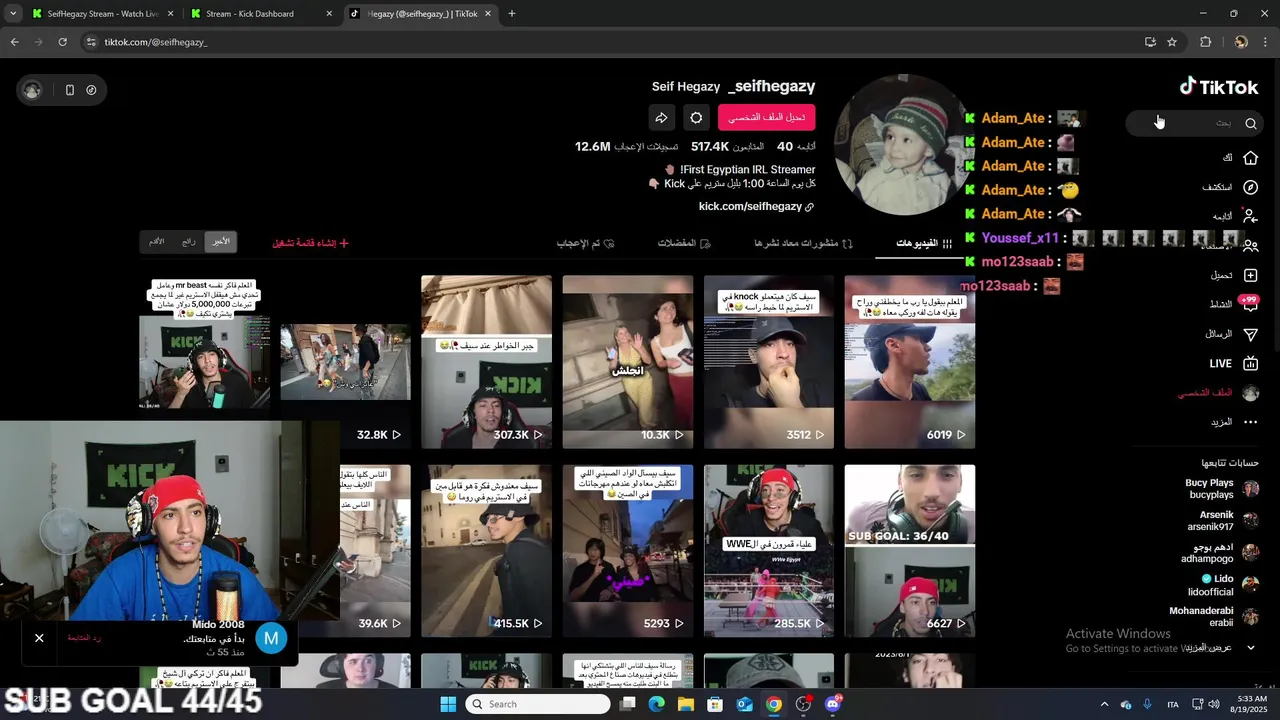Open the video with 415.5K views
The image size is (1280, 720).
click(x=486, y=551)
